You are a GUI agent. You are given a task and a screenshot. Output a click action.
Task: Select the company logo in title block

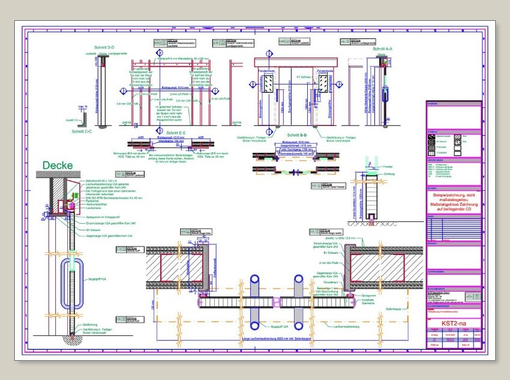click(473, 297)
